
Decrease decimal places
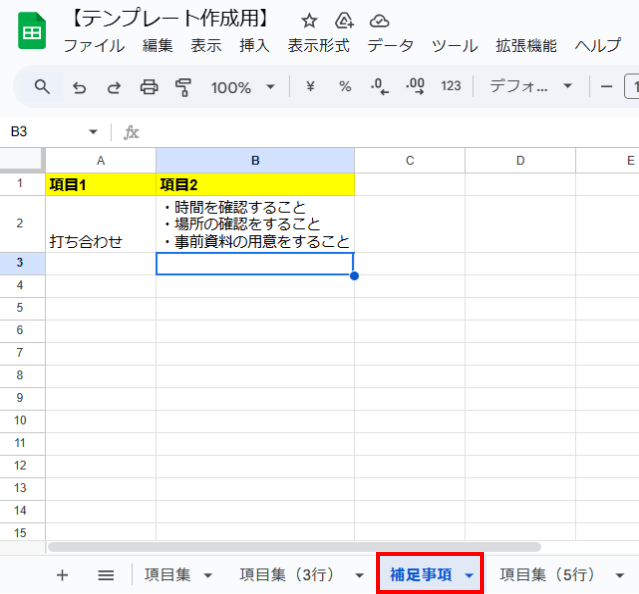tap(379, 87)
